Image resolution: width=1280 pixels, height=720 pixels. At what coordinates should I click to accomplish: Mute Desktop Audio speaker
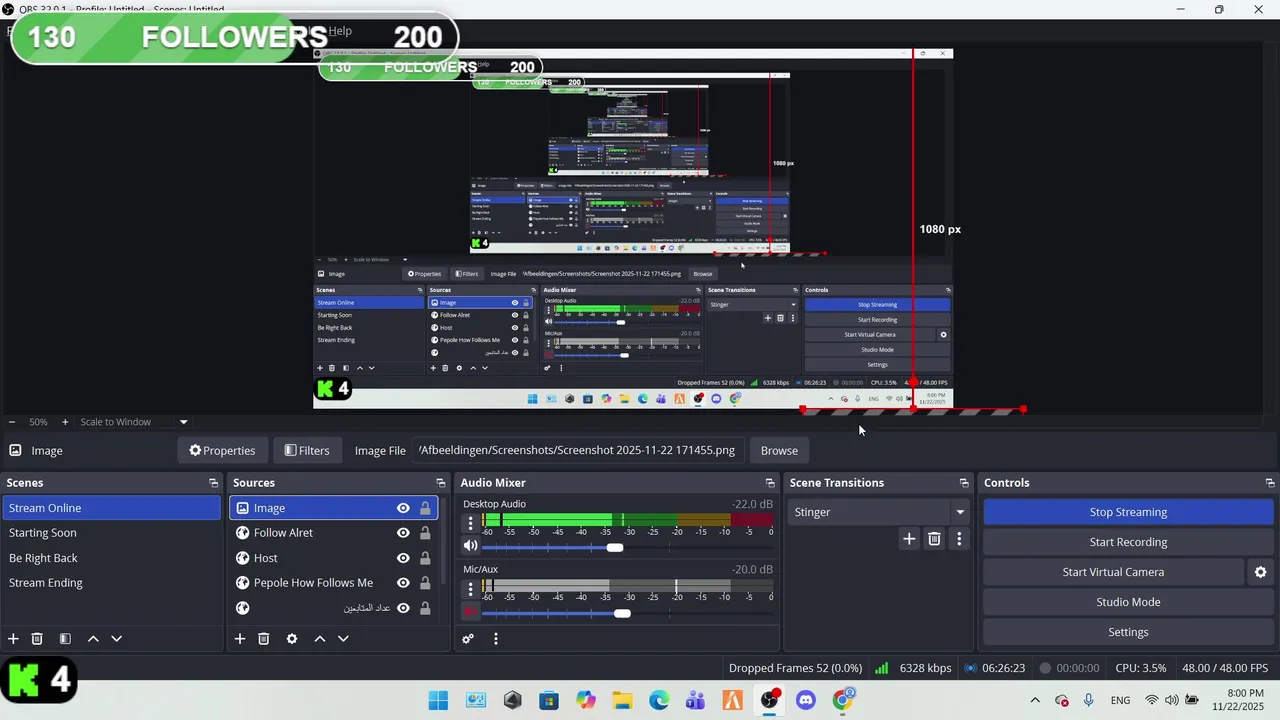tap(470, 546)
